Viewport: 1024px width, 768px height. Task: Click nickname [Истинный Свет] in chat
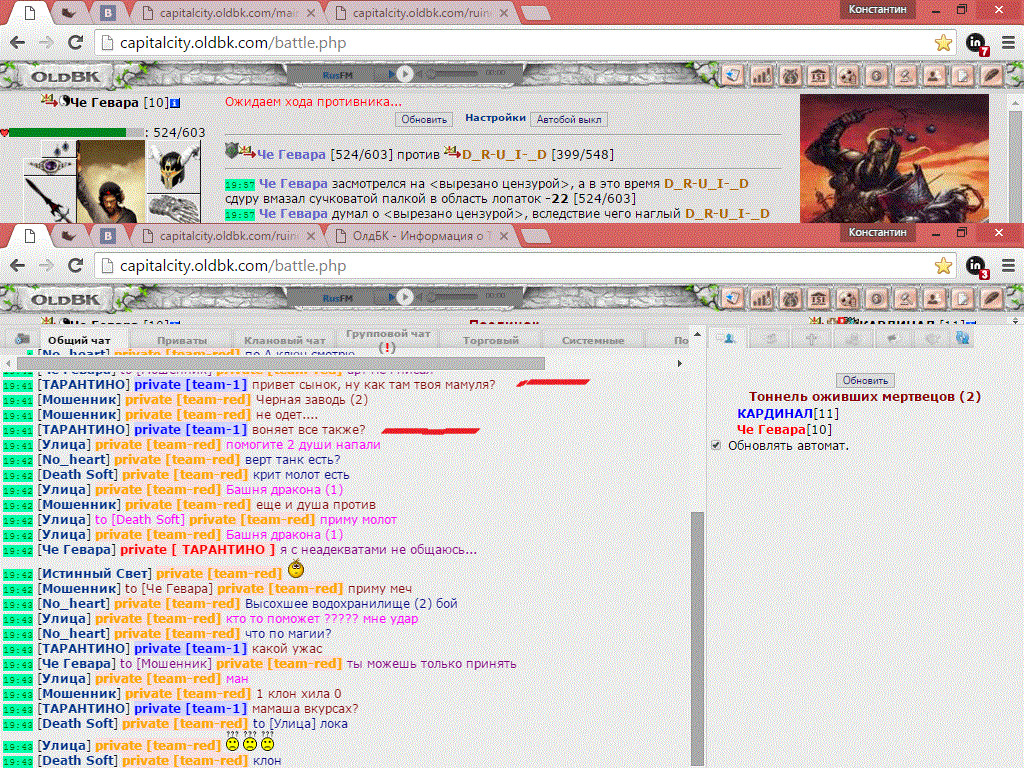(95, 573)
